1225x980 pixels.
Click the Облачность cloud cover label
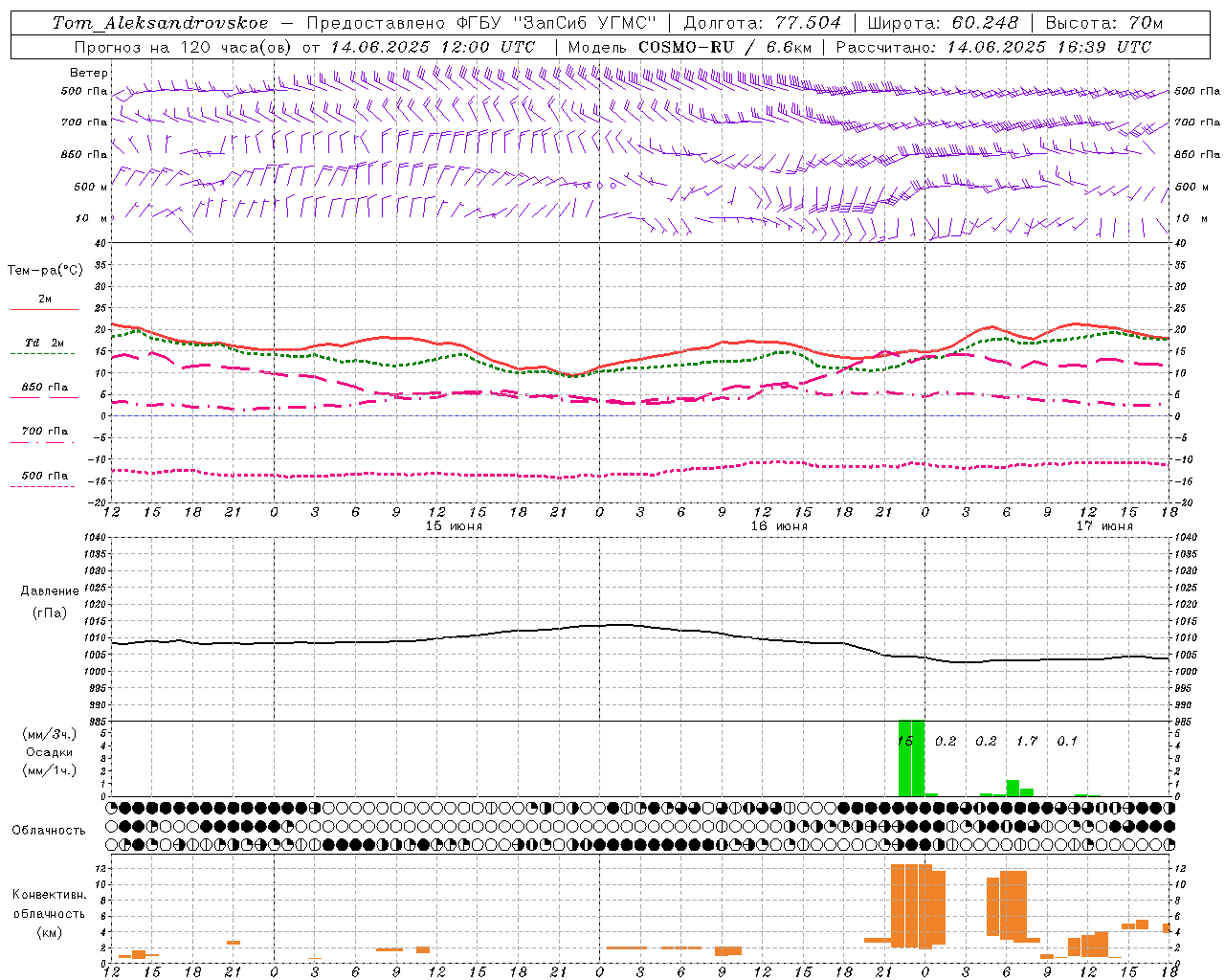(x=49, y=831)
